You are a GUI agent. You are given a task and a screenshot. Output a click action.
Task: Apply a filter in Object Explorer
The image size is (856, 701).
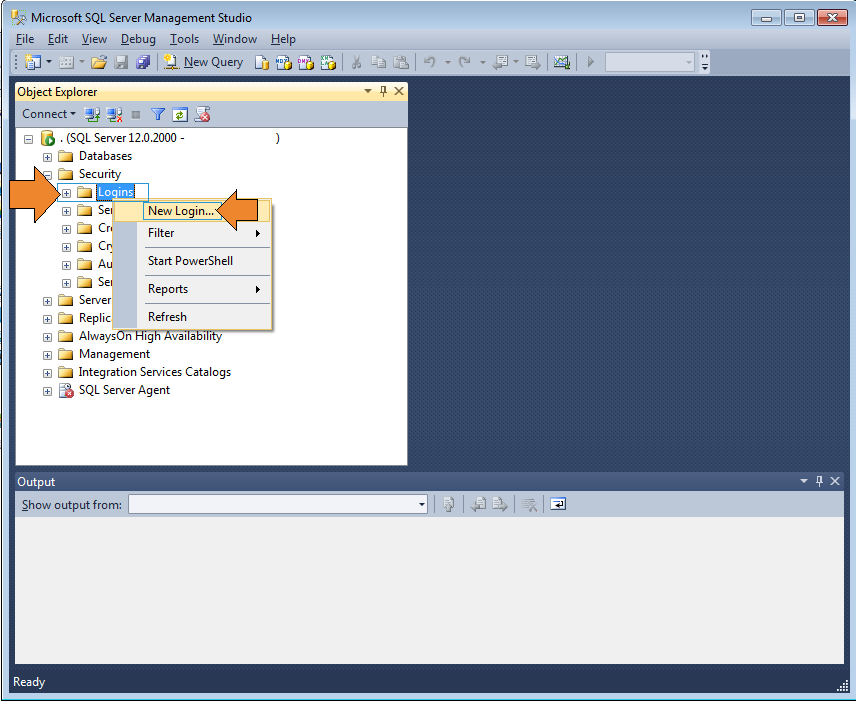pos(157,114)
